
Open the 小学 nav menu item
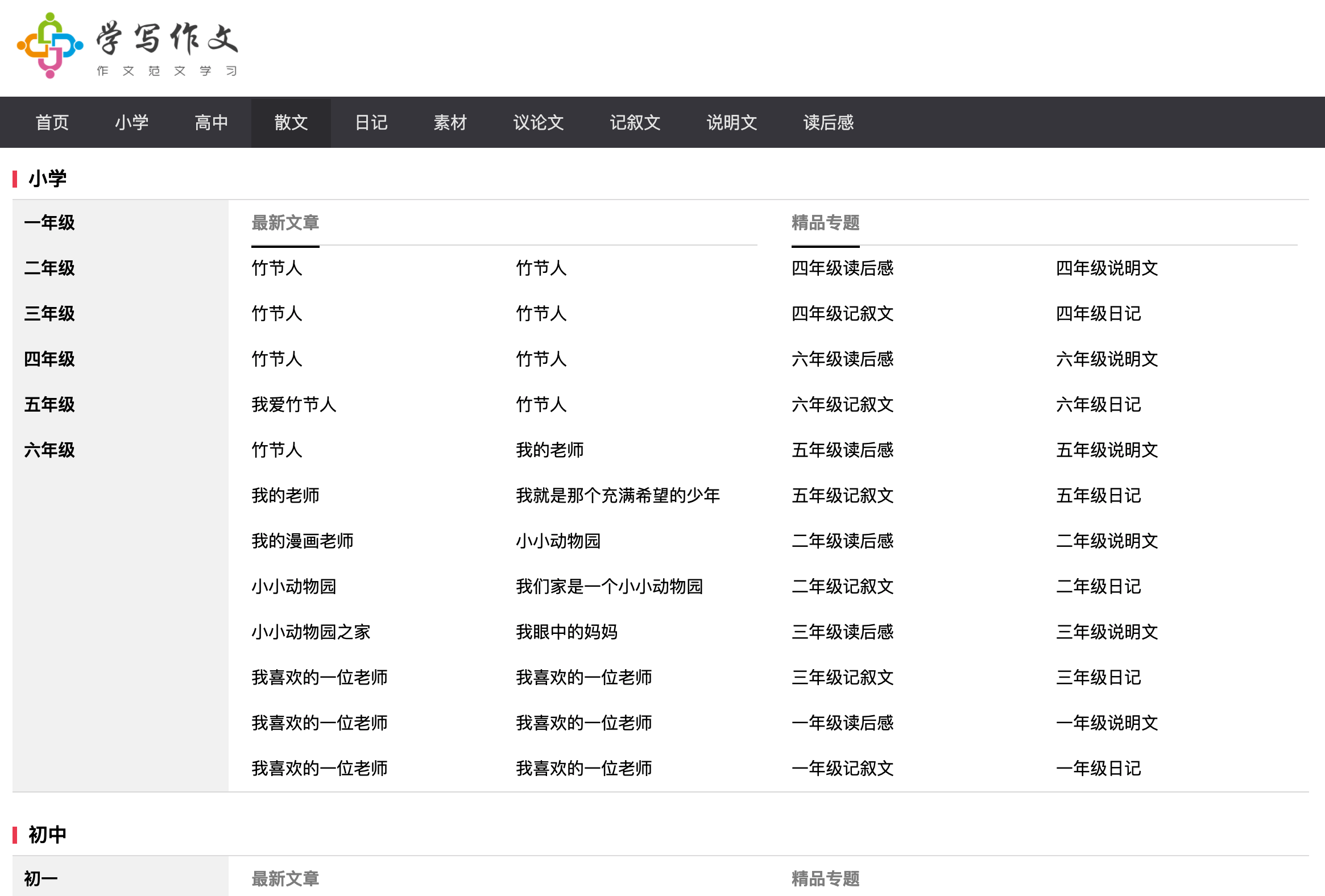(x=132, y=123)
